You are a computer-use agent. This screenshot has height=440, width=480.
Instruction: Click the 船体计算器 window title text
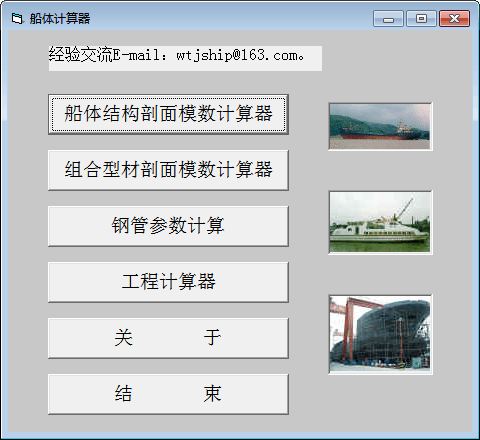(60, 18)
